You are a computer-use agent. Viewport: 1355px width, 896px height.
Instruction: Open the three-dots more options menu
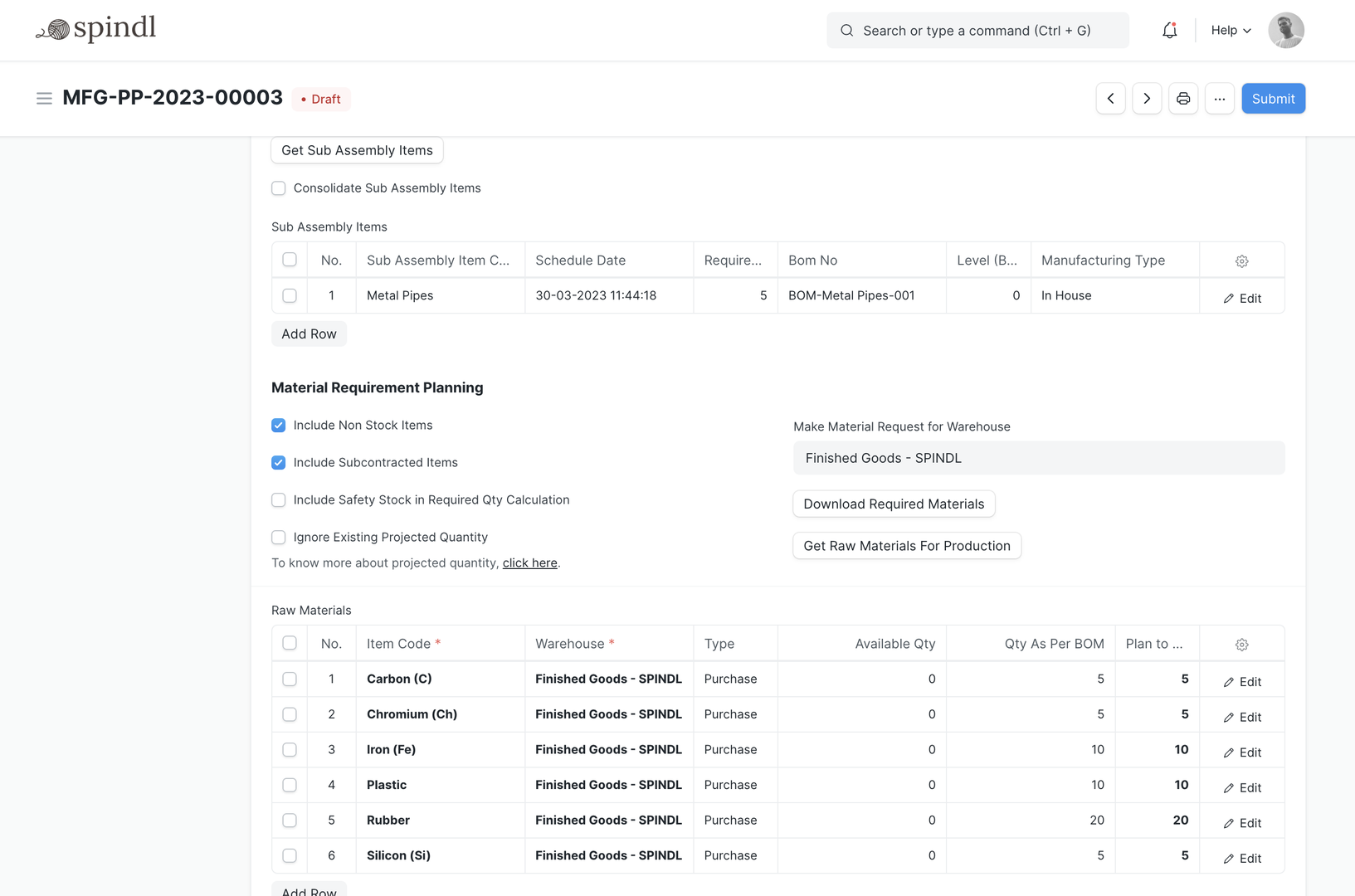point(1219,99)
